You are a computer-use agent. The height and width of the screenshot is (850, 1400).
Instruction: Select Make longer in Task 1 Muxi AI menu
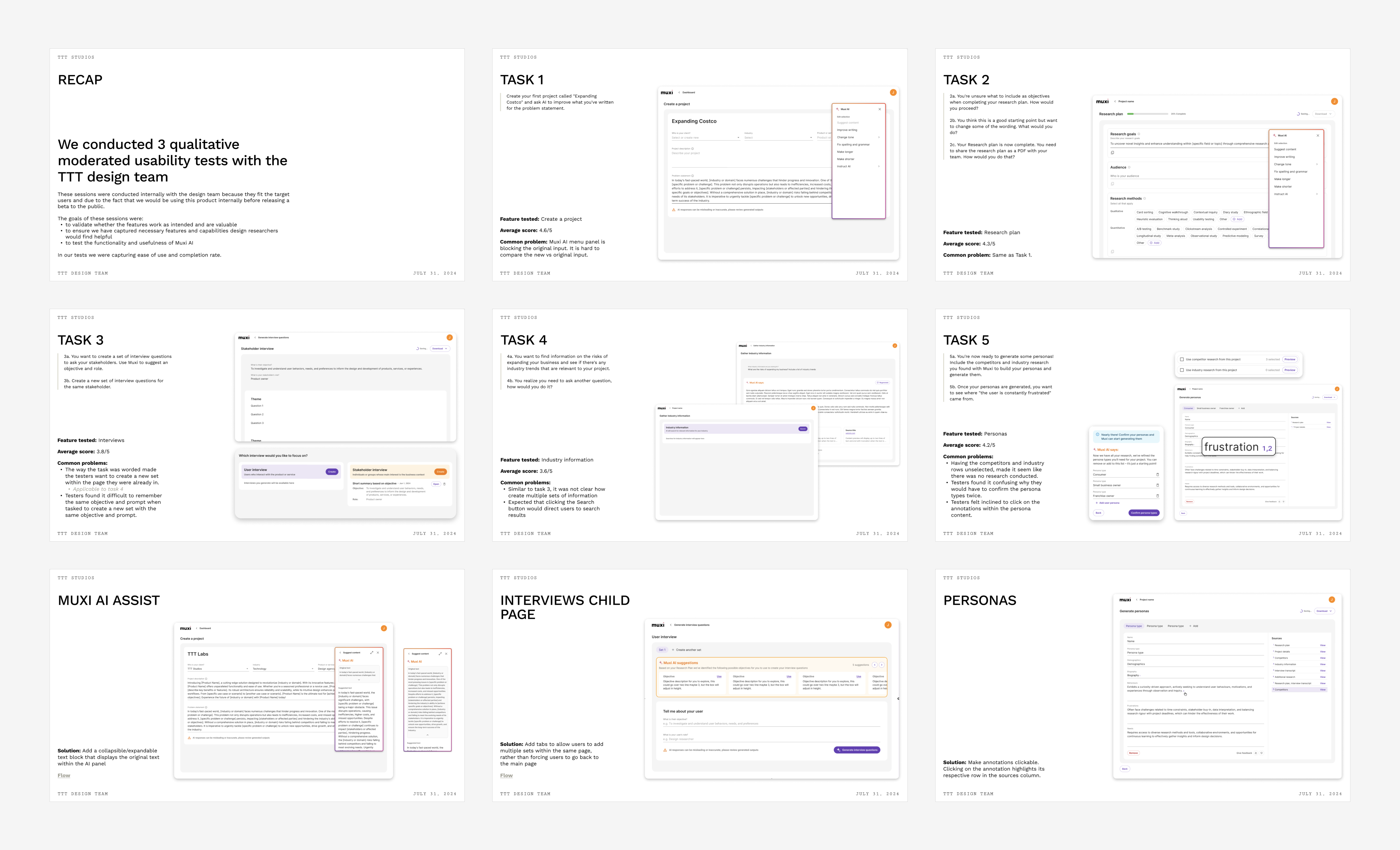click(845, 152)
